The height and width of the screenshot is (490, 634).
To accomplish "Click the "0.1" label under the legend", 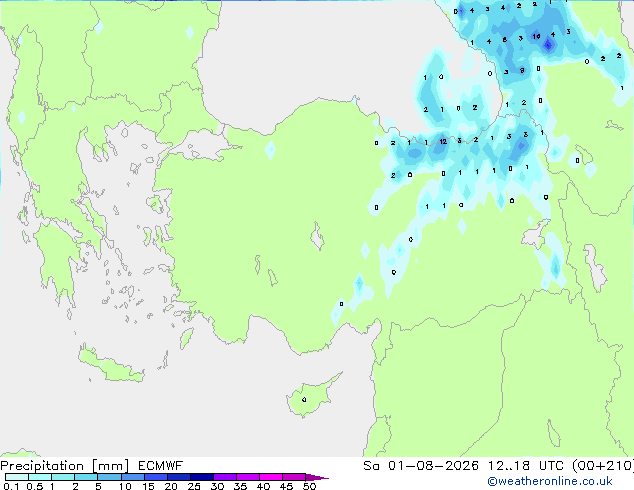I will 11,486.
